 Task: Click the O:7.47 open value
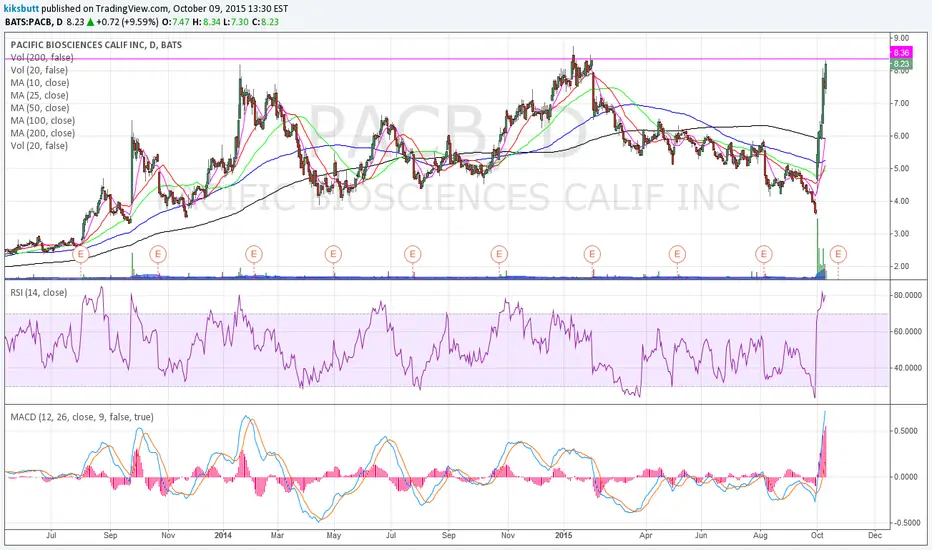point(176,22)
